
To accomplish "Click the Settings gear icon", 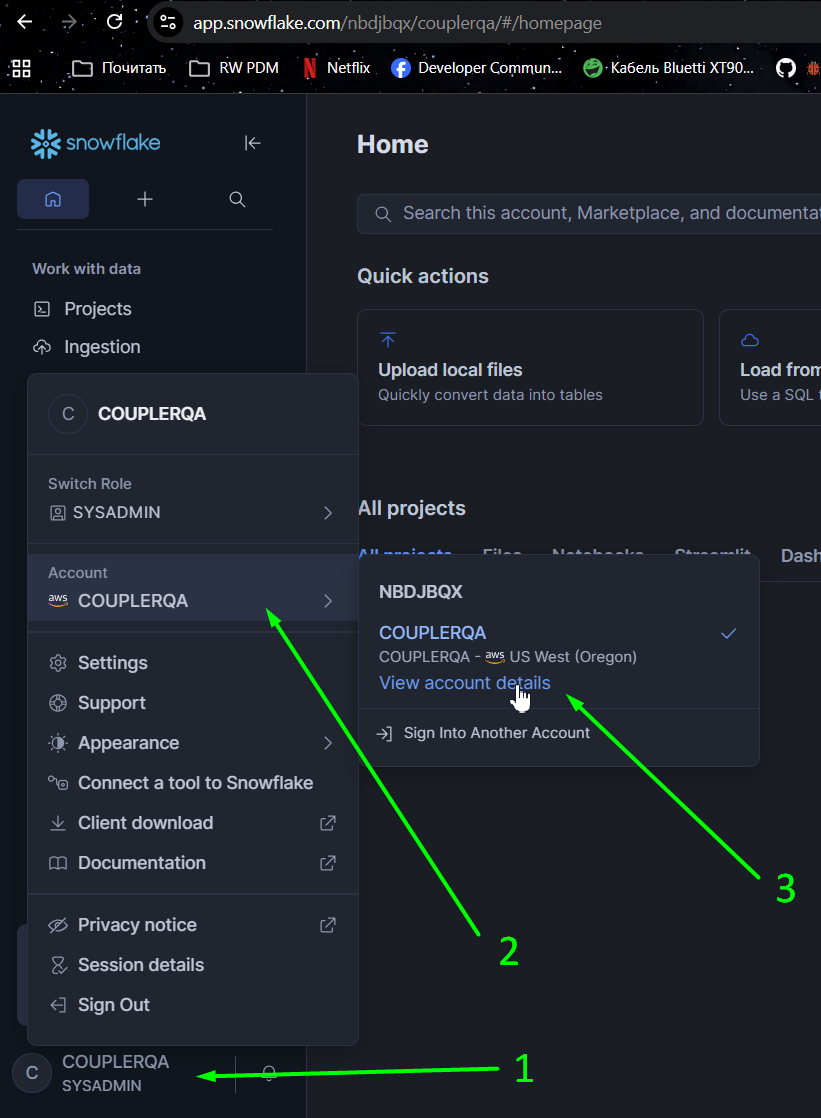I will [x=58, y=662].
